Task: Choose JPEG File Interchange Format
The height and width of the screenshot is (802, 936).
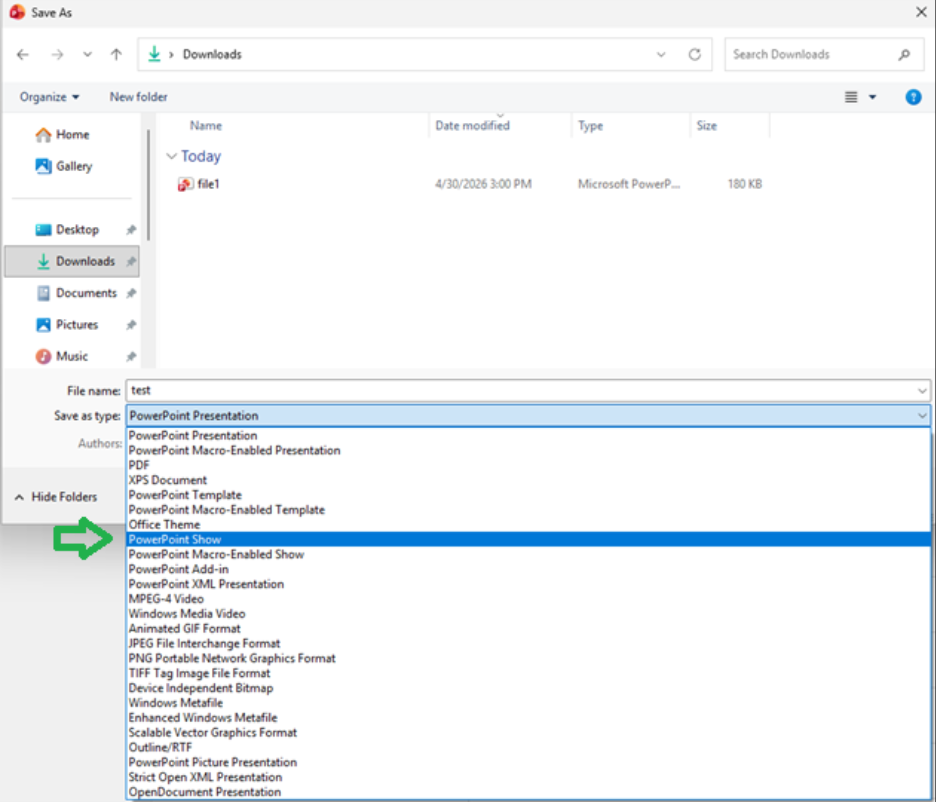Action: [x=528, y=644]
